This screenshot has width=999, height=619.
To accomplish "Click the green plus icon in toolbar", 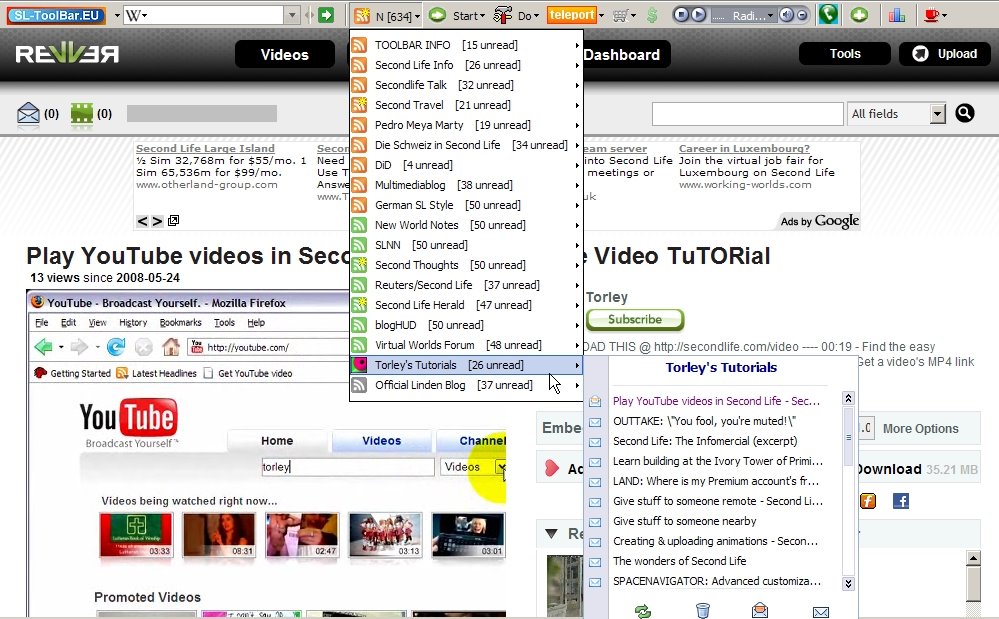I will 859,15.
